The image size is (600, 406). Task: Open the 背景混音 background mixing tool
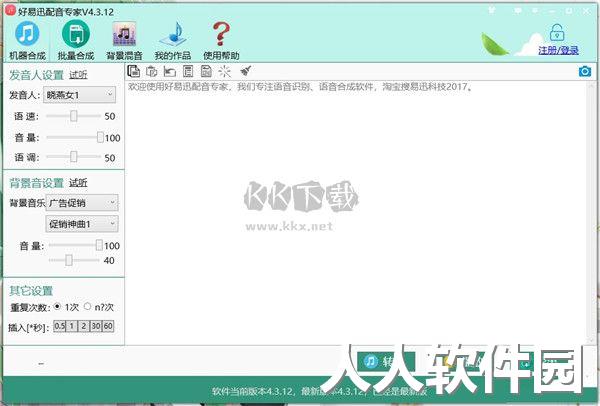124,41
